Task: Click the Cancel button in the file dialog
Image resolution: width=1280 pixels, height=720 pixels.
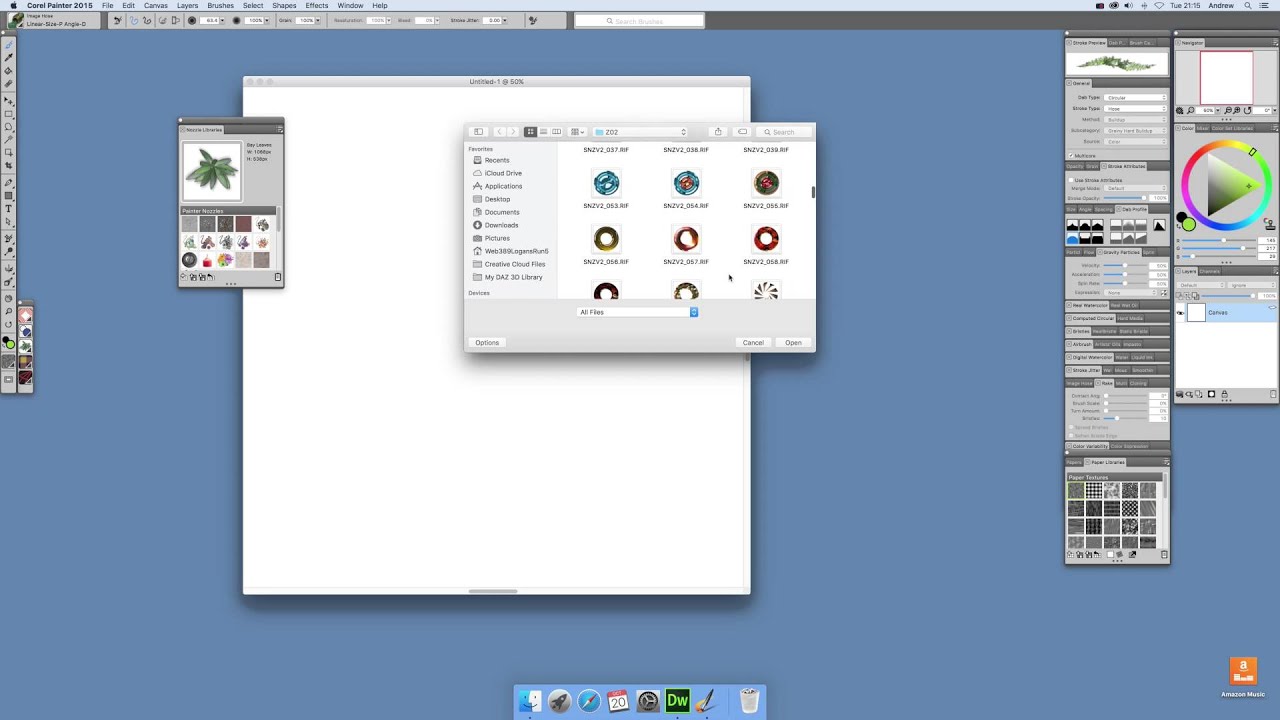Action: point(753,343)
